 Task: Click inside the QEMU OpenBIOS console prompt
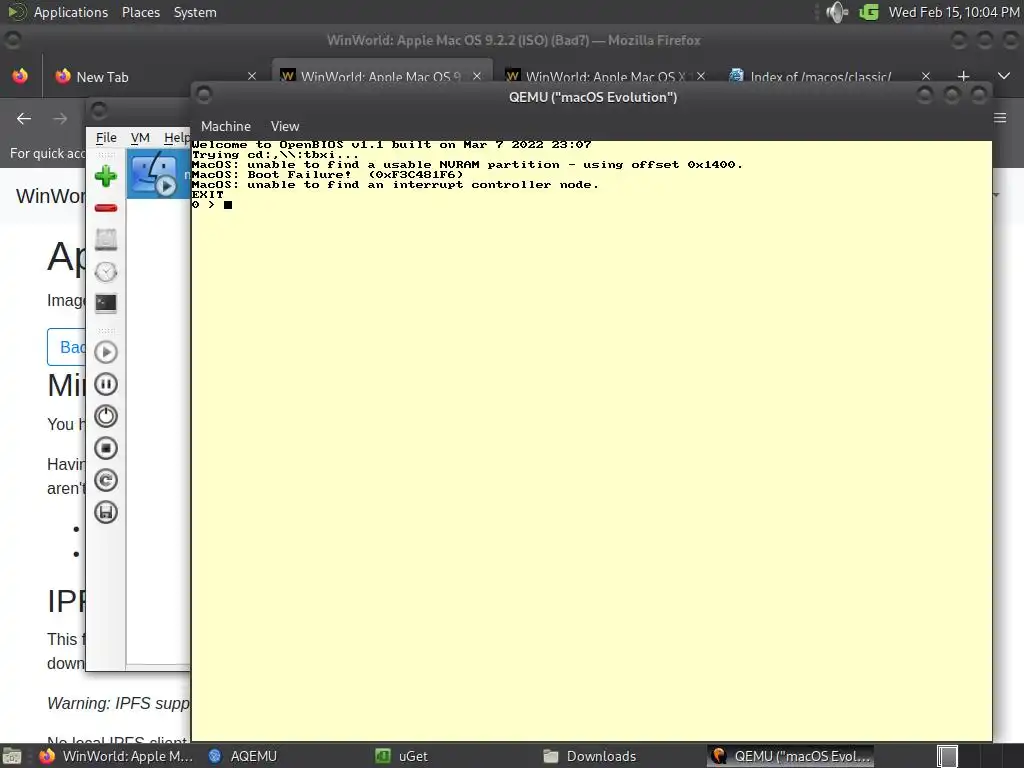tap(228, 205)
